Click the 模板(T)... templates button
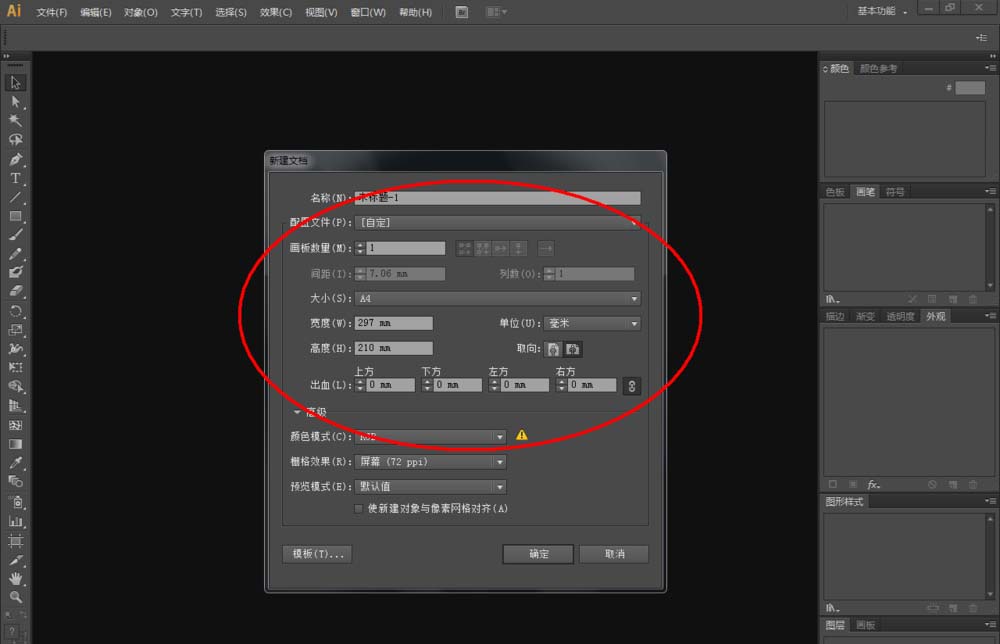1000x644 pixels. [x=318, y=554]
